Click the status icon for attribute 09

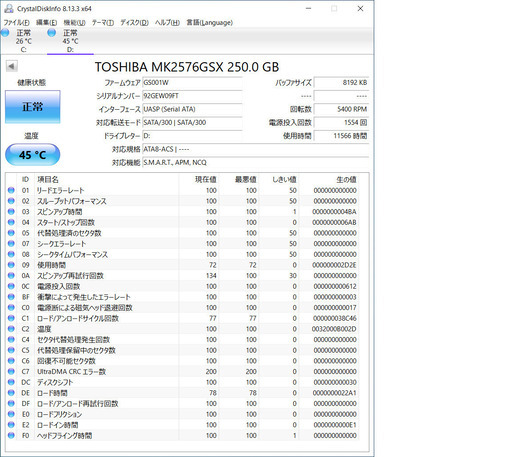11,265
